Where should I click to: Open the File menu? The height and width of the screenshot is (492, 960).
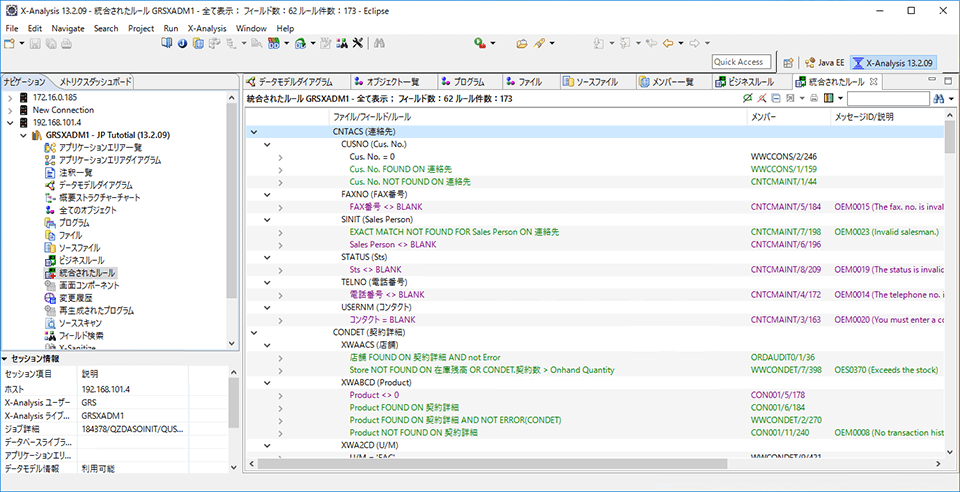tap(12, 28)
